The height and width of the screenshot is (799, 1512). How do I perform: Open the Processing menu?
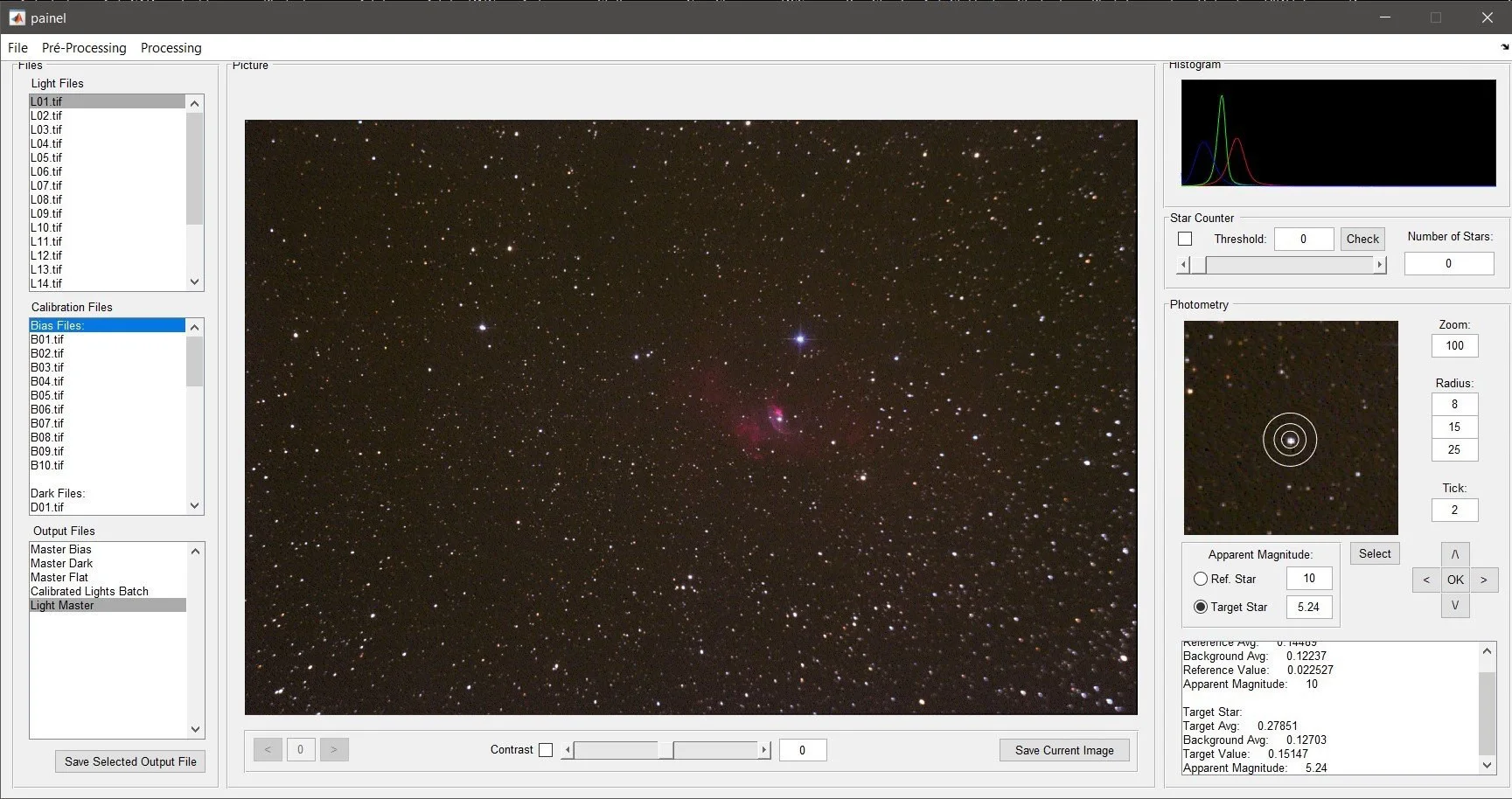(x=171, y=48)
